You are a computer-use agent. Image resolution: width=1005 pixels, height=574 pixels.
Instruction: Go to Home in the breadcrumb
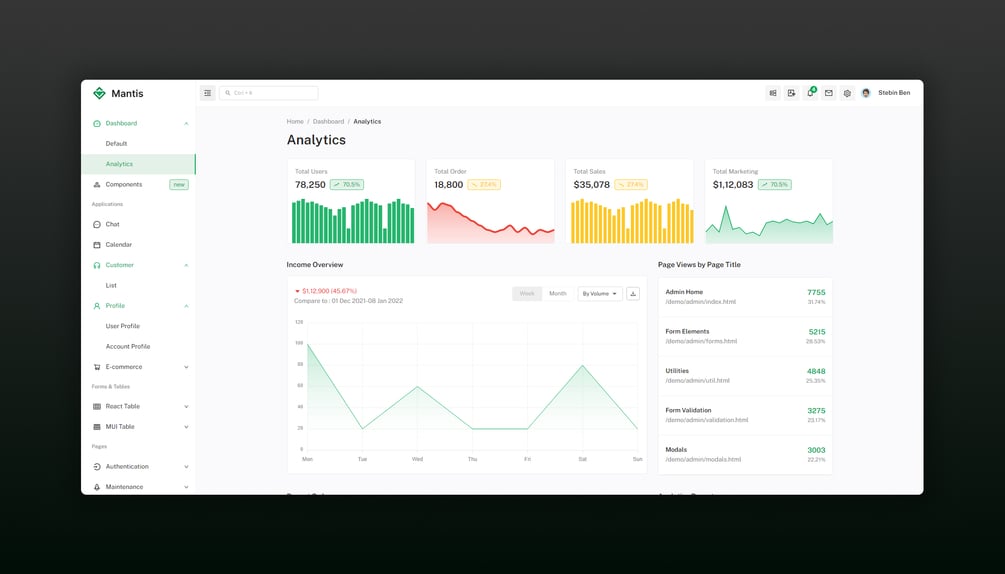coord(295,121)
